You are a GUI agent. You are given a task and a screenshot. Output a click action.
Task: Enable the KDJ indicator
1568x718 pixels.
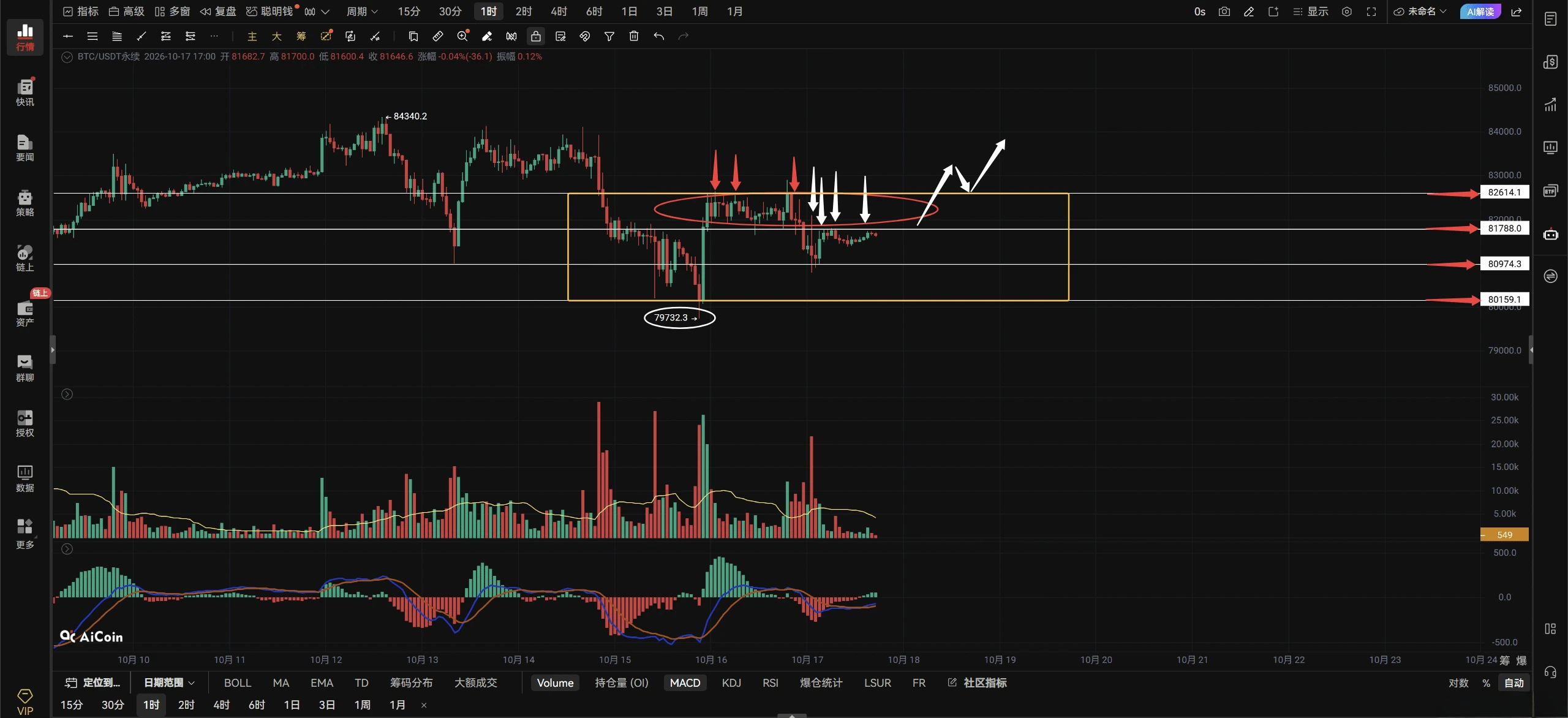(731, 682)
